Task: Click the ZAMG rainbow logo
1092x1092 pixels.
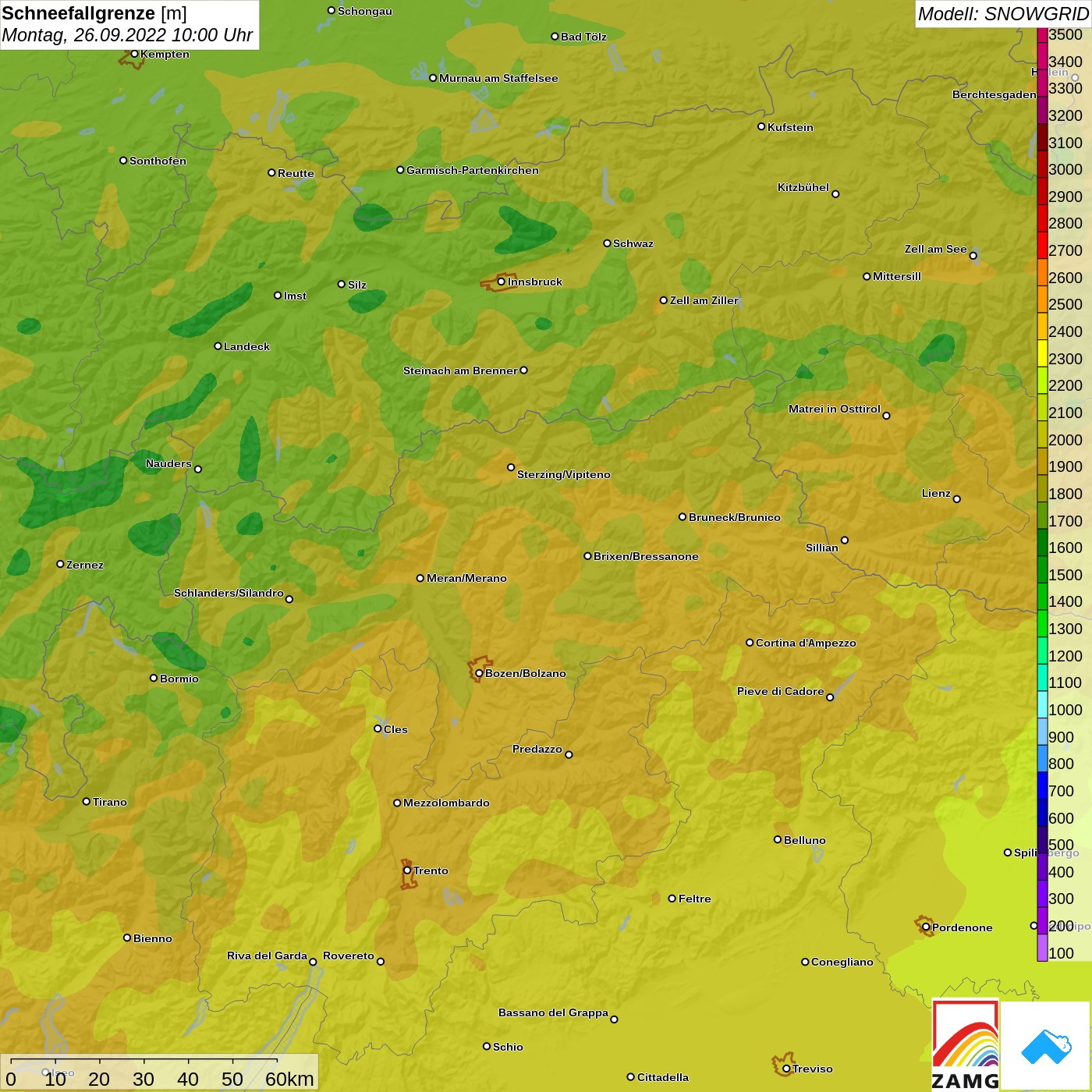Action: pyautogui.click(x=966, y=1044)
